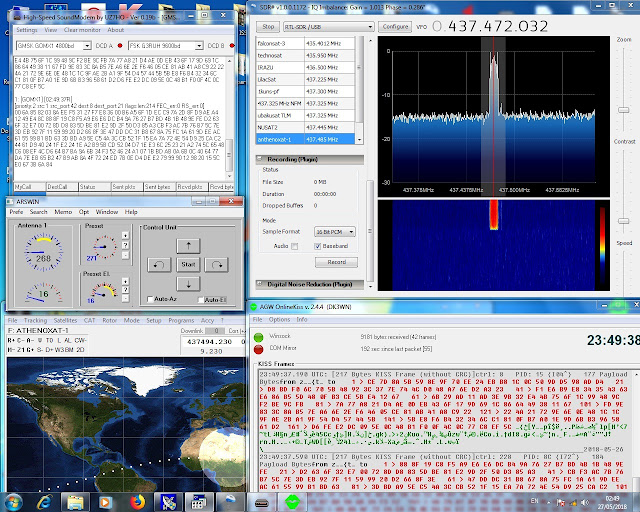Adjust the SDR# Speed slider
The width and height of the screenshot is (640, 512).
(x=624, y=272)
